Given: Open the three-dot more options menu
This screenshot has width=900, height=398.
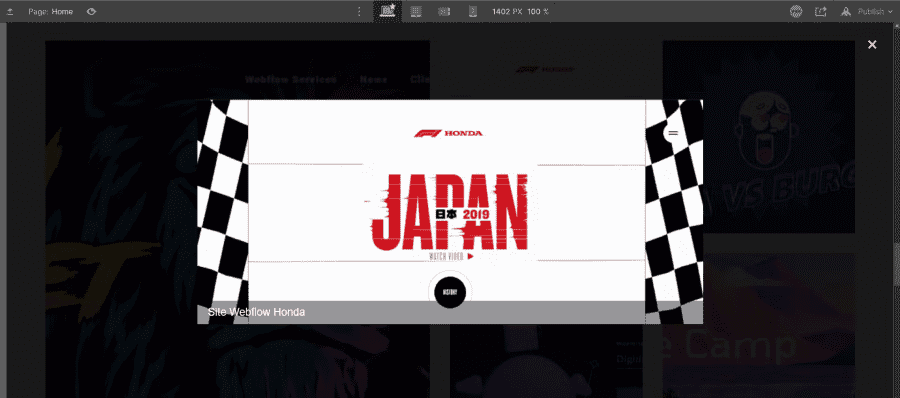Looking at the screenshot, I should (359, 11).
